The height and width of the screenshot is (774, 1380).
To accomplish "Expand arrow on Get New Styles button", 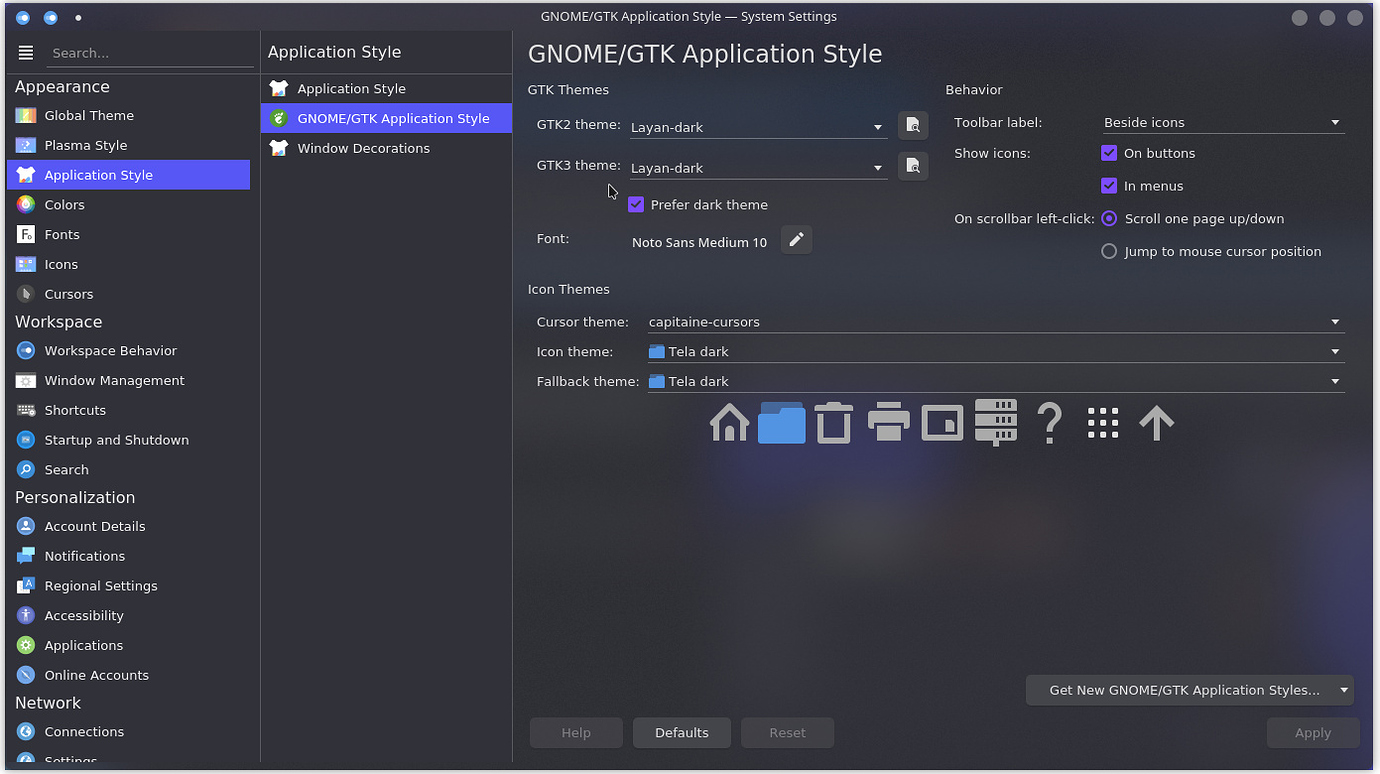I will point(1345,690).
